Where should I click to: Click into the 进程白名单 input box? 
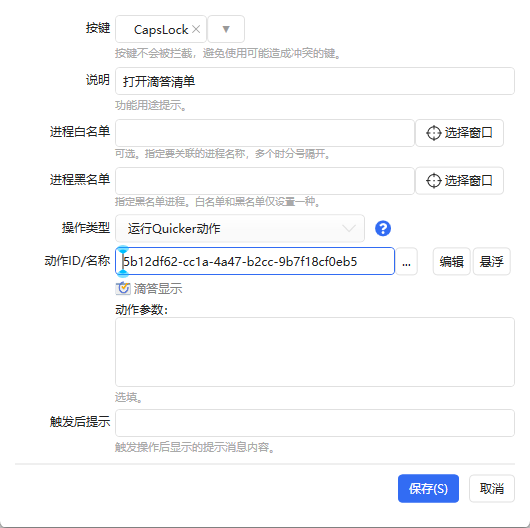pos(265,133)
